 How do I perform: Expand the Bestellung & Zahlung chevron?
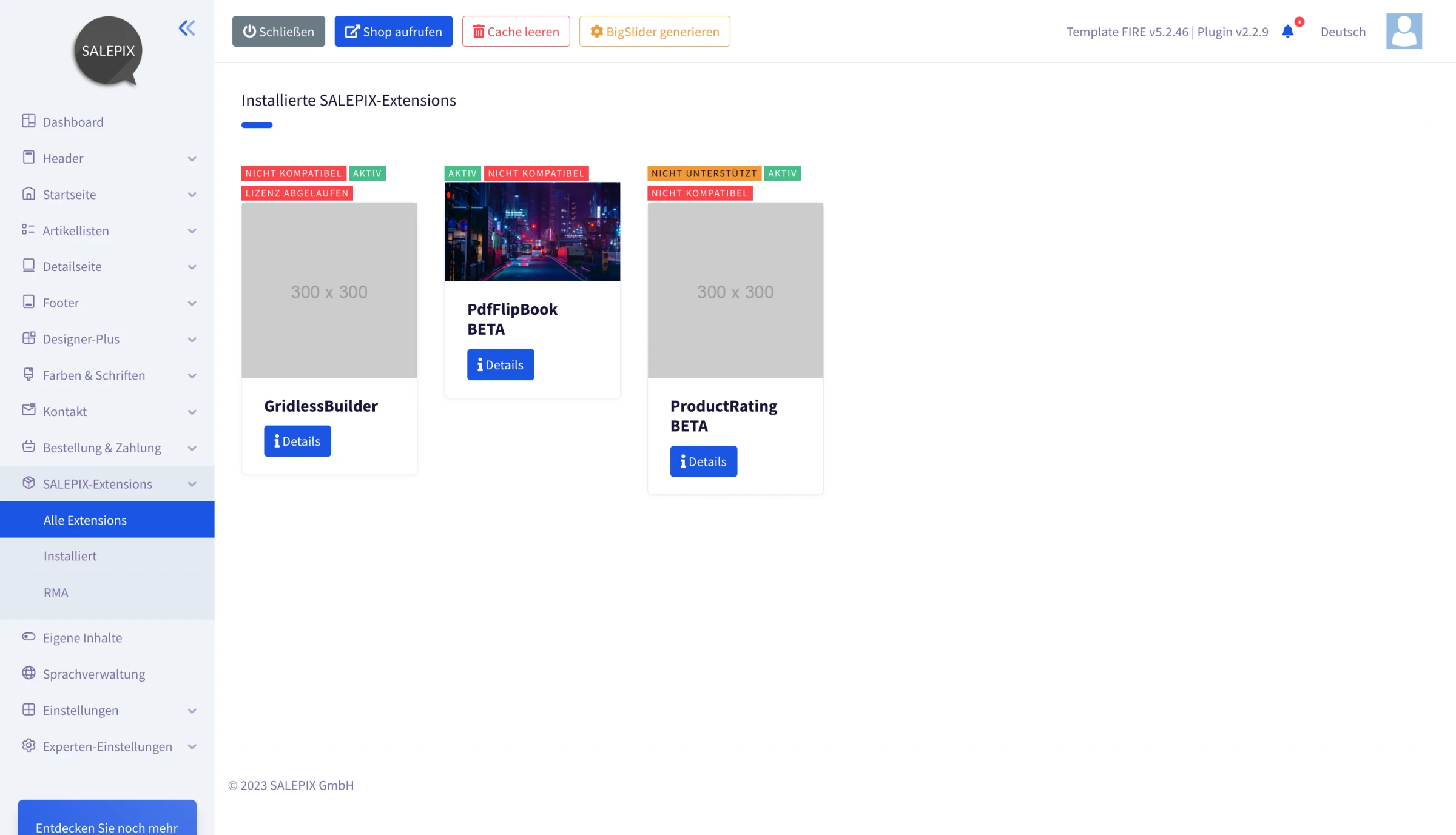[x=192, y=448]
